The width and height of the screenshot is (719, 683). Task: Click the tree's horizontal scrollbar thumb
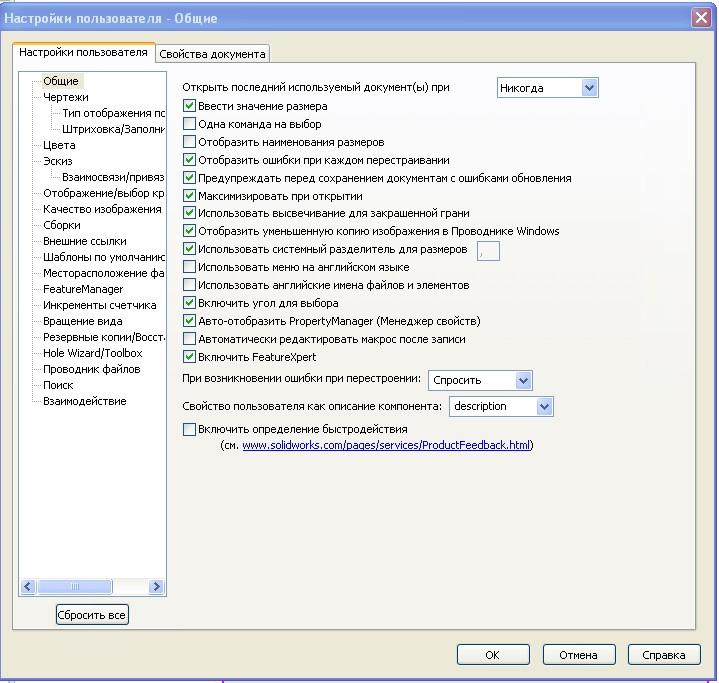(75, 586)
